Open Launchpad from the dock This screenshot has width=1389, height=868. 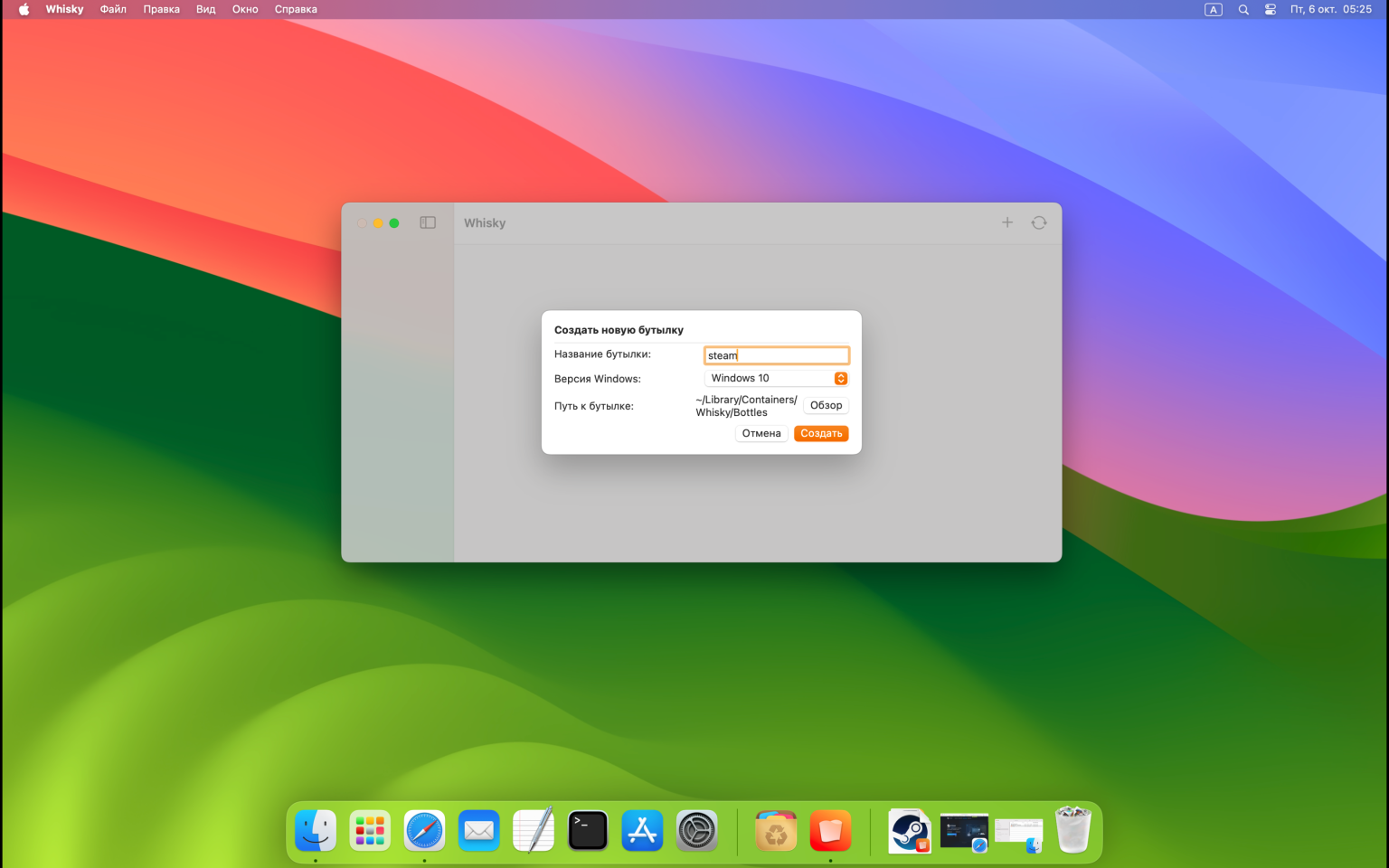coord(370,830)
